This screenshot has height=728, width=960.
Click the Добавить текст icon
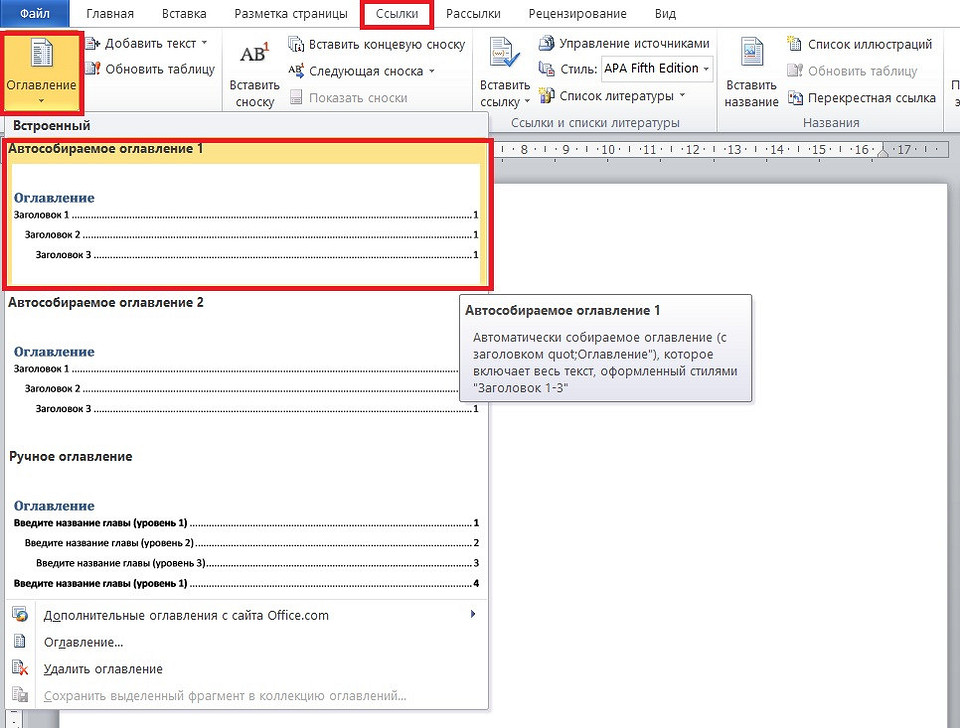click(93, 44)
